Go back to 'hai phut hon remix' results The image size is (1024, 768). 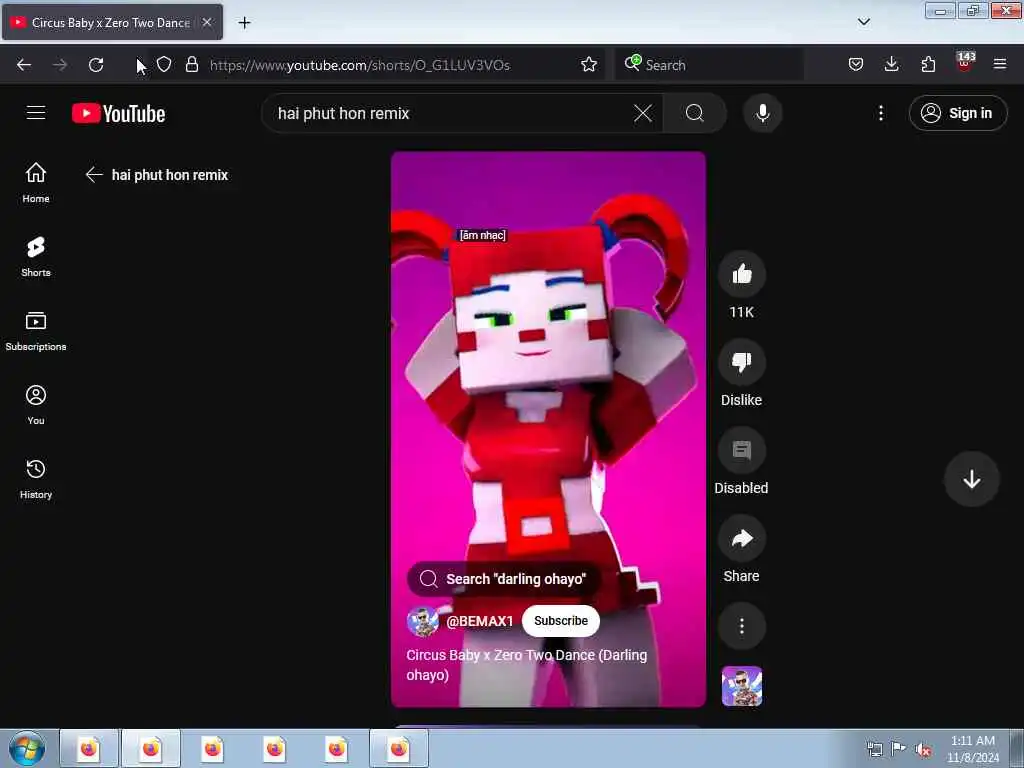(x=94, y=174)
